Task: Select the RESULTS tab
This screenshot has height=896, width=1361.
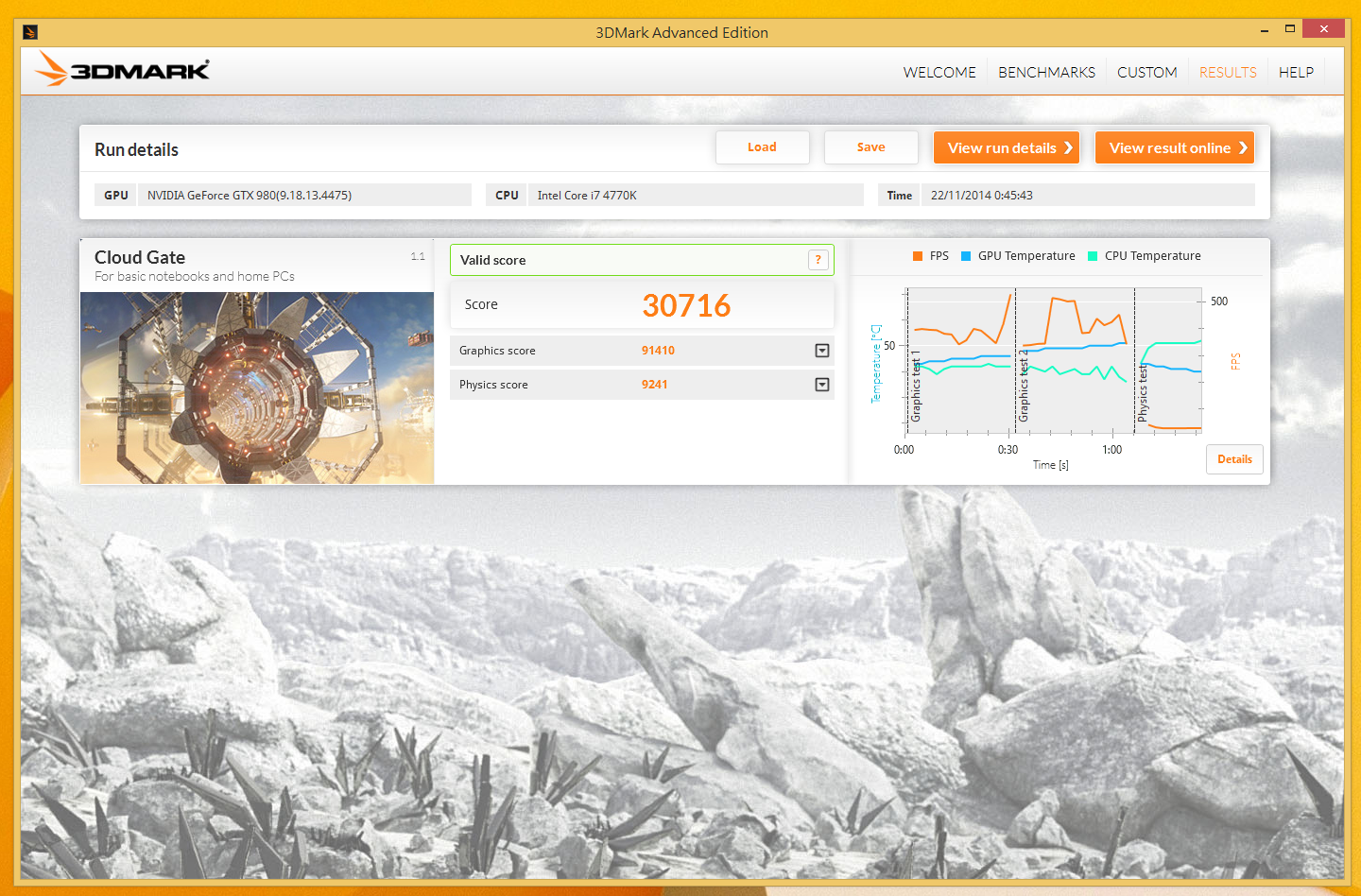Action: 1228,72
